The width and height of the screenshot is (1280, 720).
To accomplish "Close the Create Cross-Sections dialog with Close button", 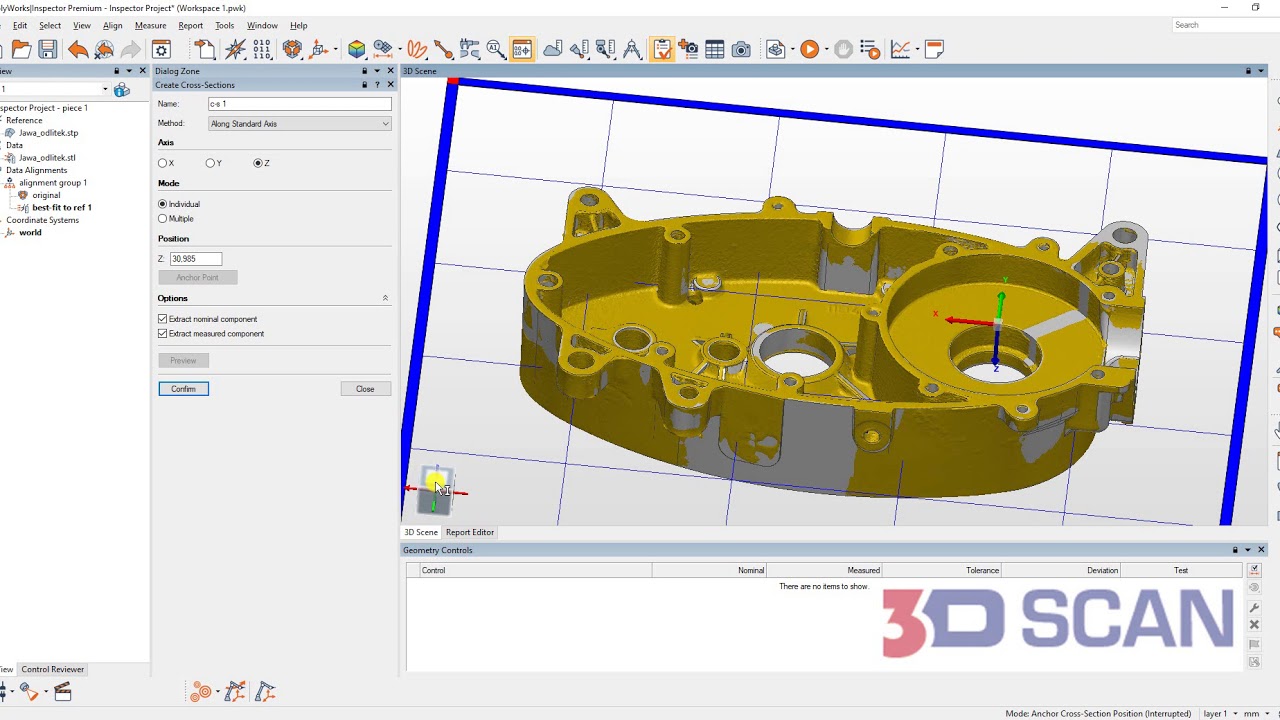I will [365, 388].
